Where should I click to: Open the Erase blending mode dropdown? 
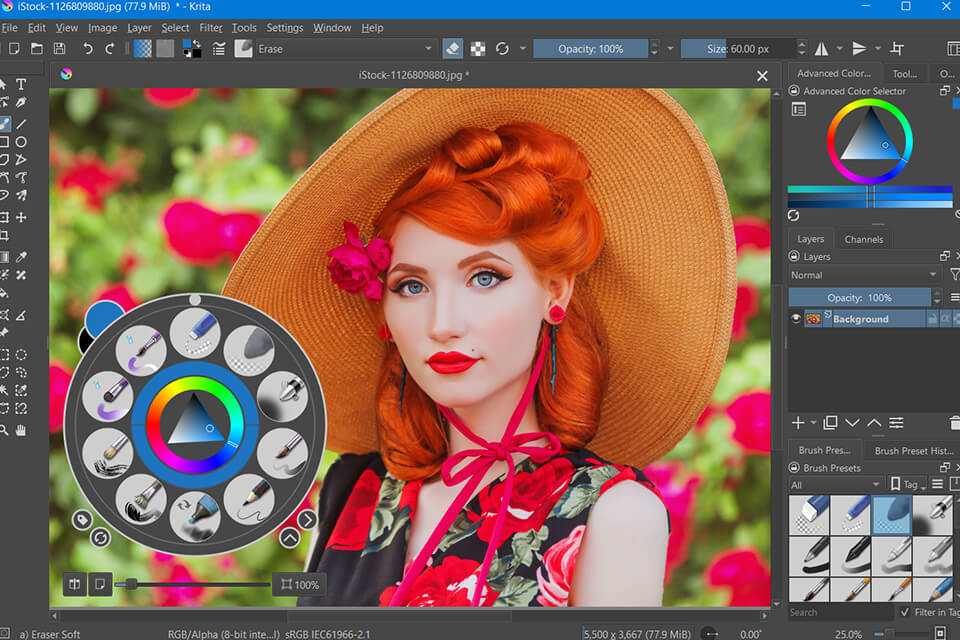coord(345,48)
